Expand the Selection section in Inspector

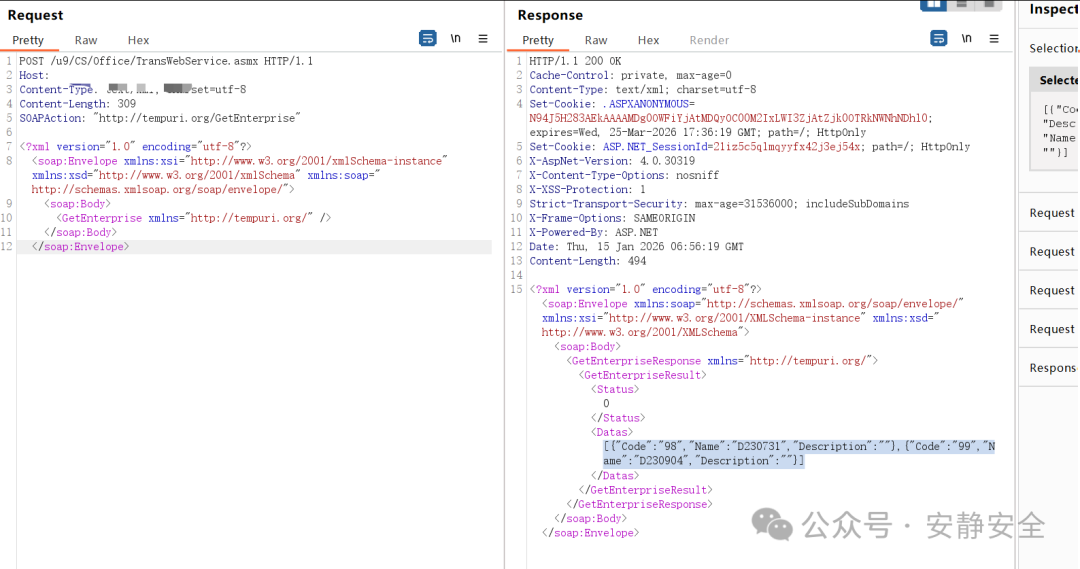click(1050, 48)
